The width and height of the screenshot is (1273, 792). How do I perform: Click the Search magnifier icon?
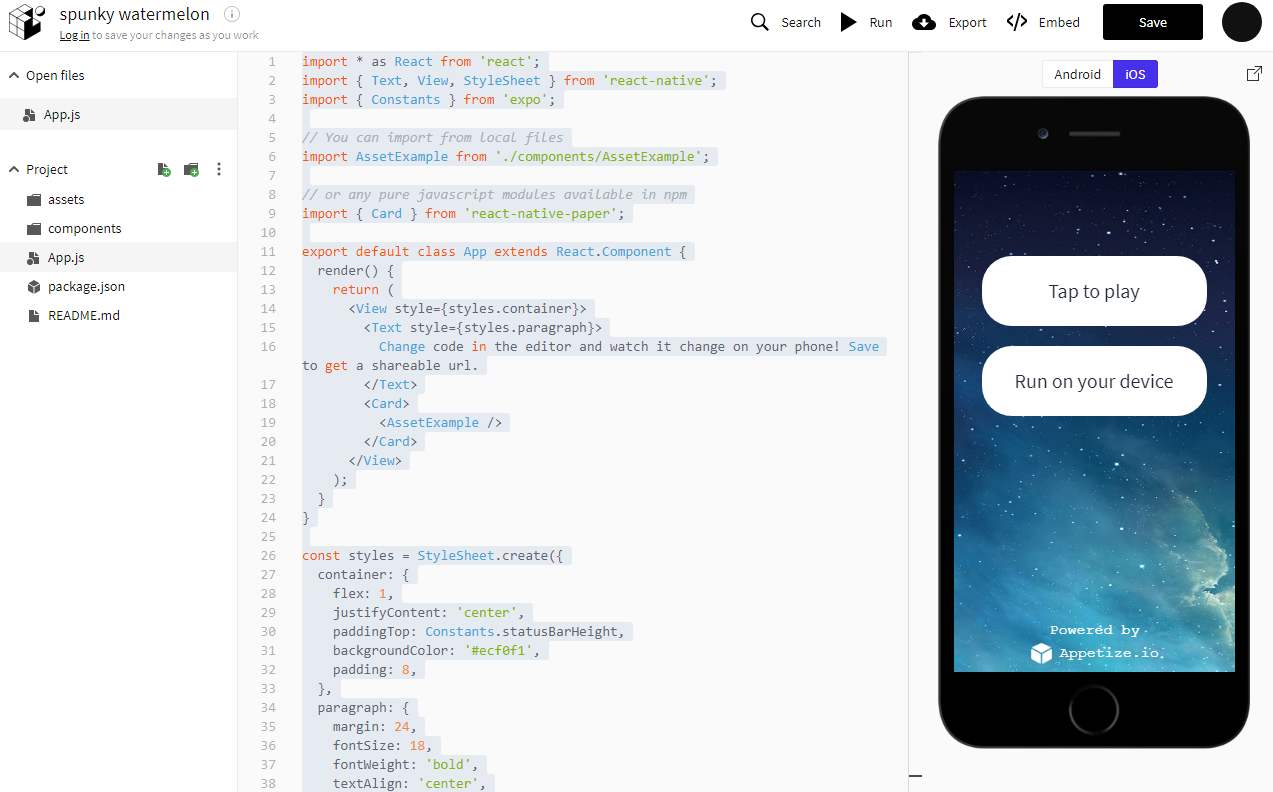tap(760, 22)
